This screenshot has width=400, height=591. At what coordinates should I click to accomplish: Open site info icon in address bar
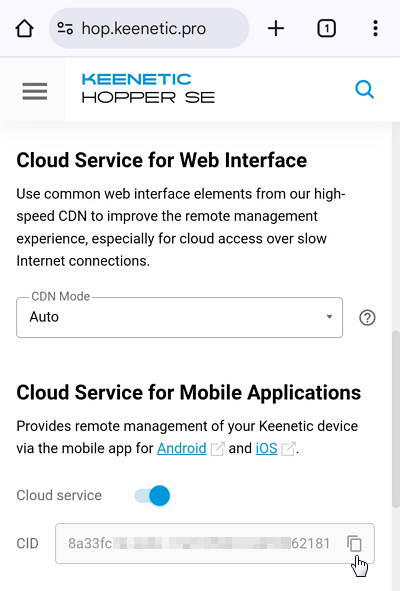65,28
